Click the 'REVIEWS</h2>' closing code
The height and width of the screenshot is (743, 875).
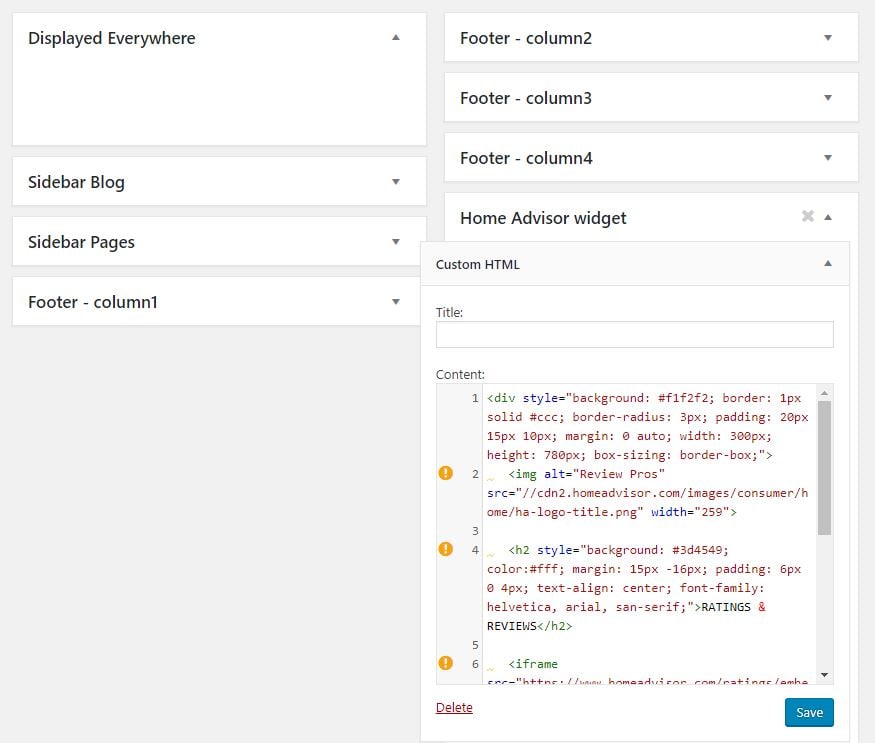coord(530,626)
